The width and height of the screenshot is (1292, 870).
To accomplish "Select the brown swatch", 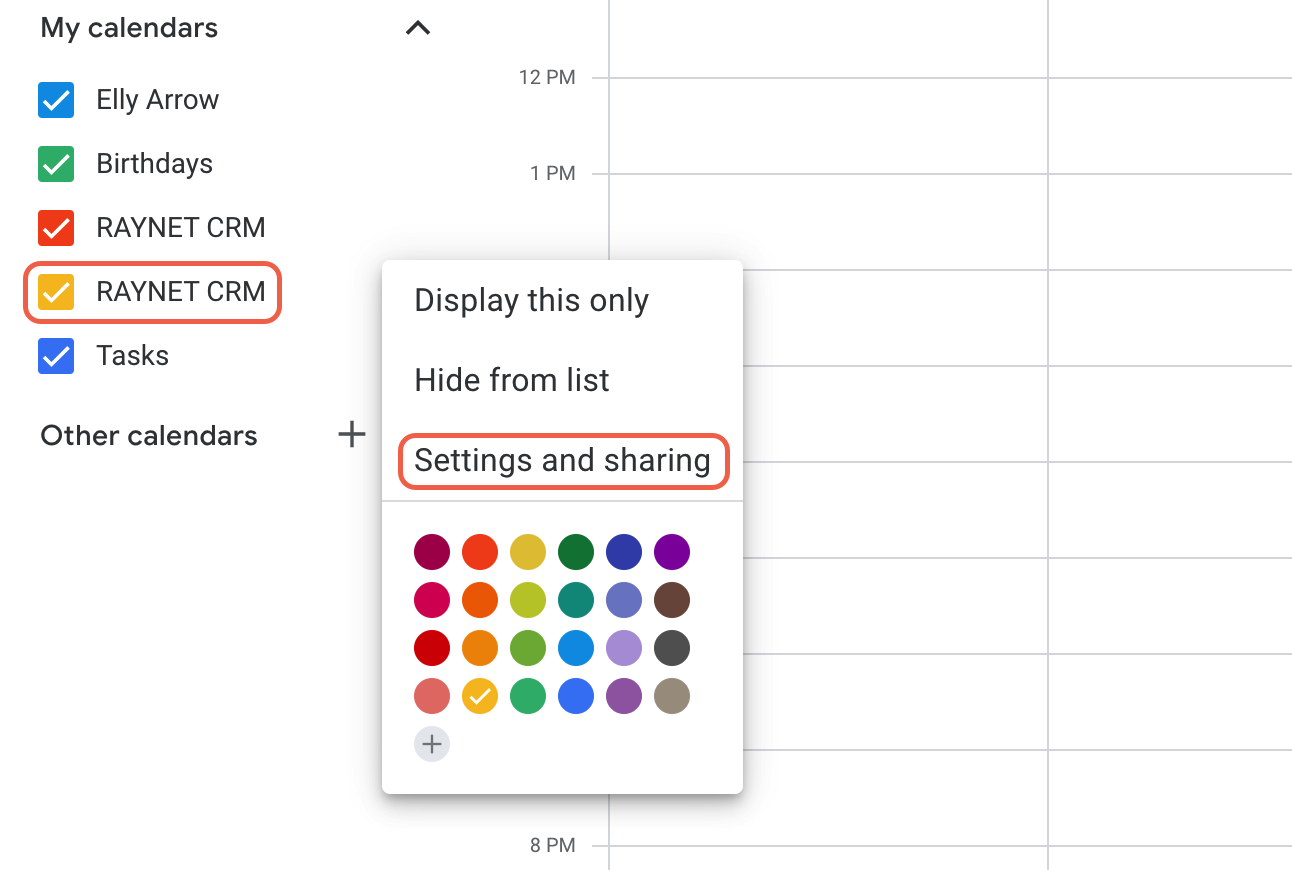I will [672, 600].
